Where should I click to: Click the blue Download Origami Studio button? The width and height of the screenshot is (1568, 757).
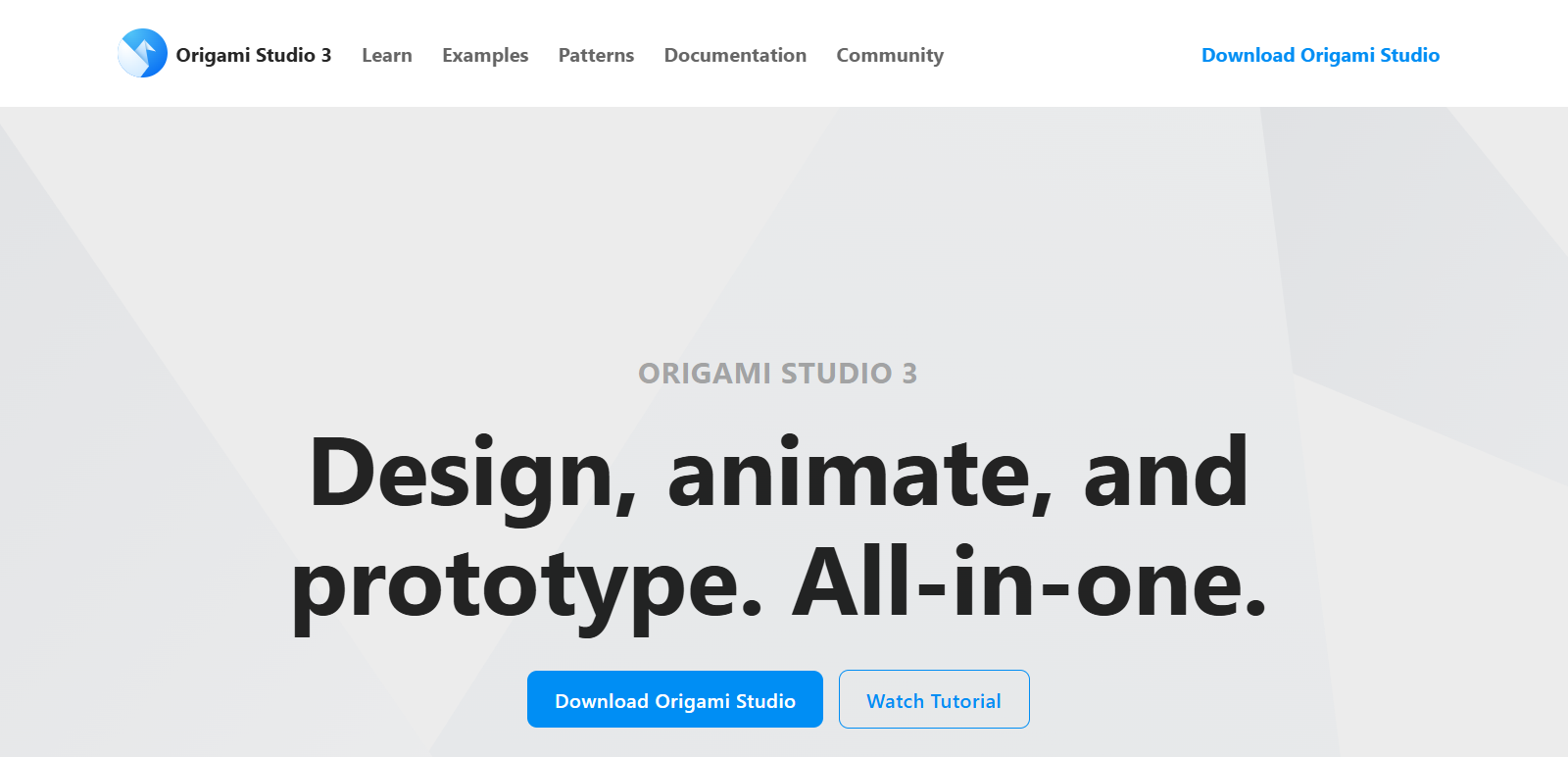675,699
